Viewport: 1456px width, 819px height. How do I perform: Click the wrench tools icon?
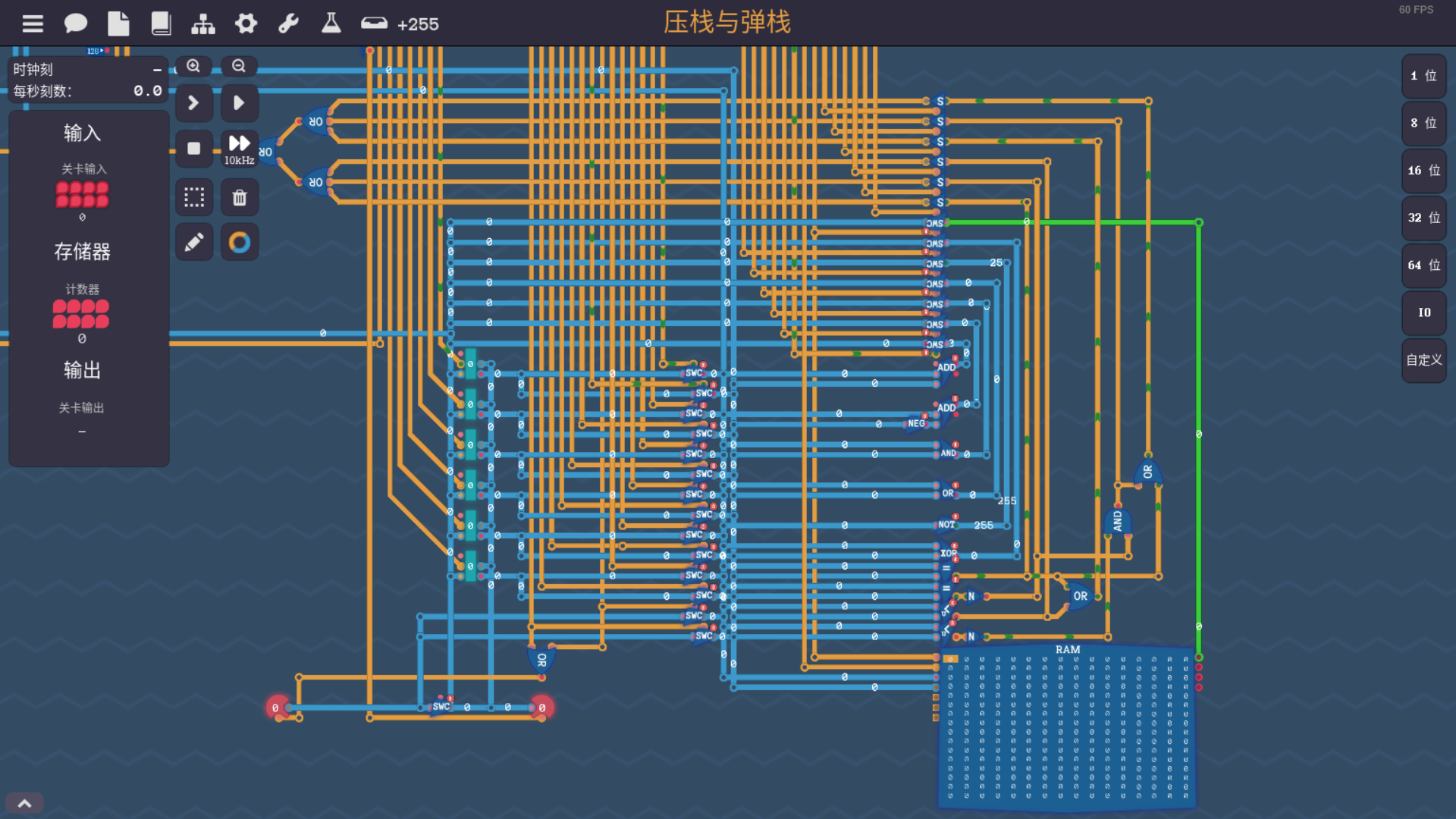pyautogui.click(x=288, y=24)
